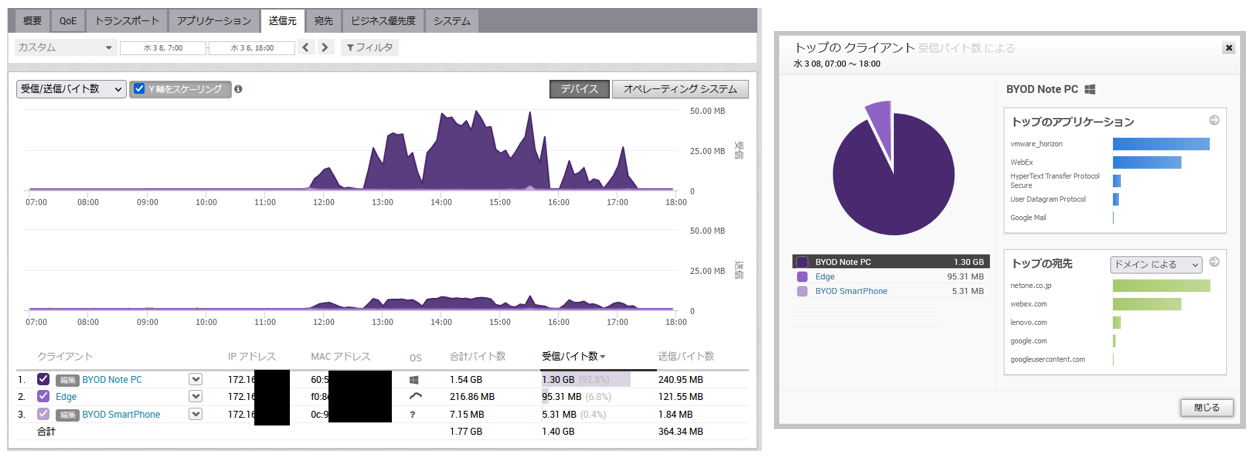Click unknown OS question mark for SmartPhone
The height and width of the screenshot is (457, 1256).
[413, 414]
